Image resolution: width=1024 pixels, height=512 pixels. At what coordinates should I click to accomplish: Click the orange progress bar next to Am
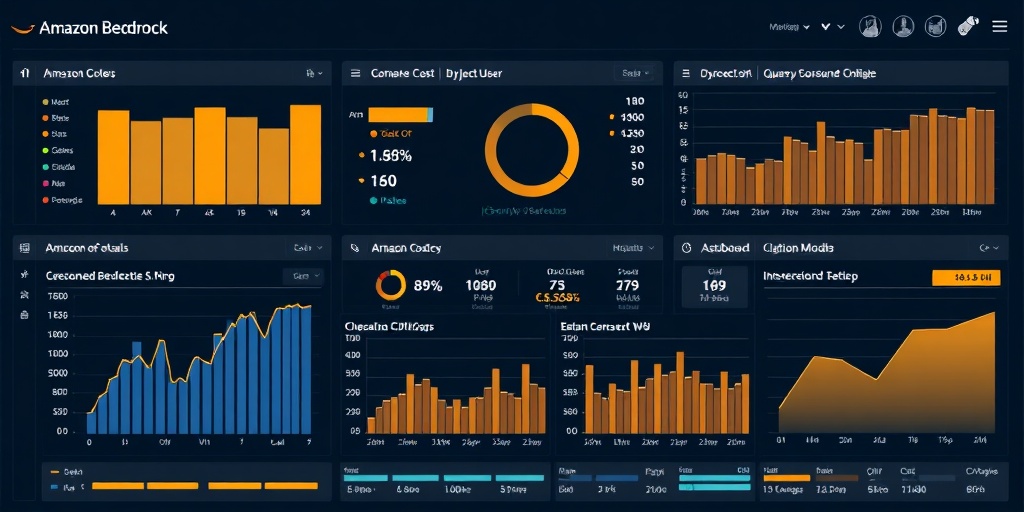pos(400,115)
